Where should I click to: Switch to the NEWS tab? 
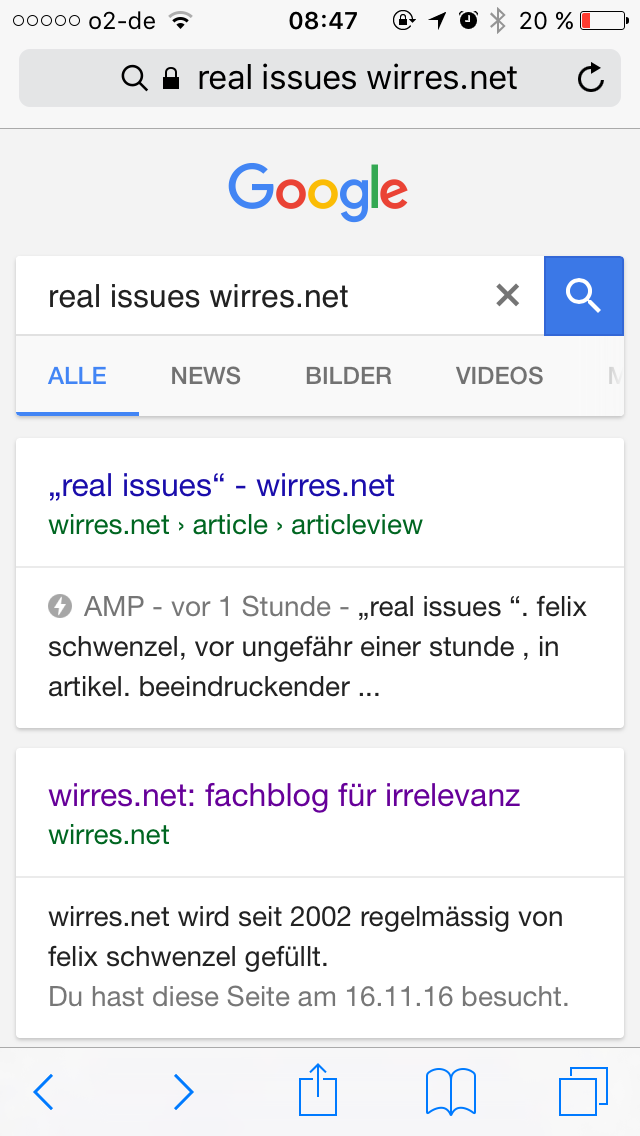point(206,375)
